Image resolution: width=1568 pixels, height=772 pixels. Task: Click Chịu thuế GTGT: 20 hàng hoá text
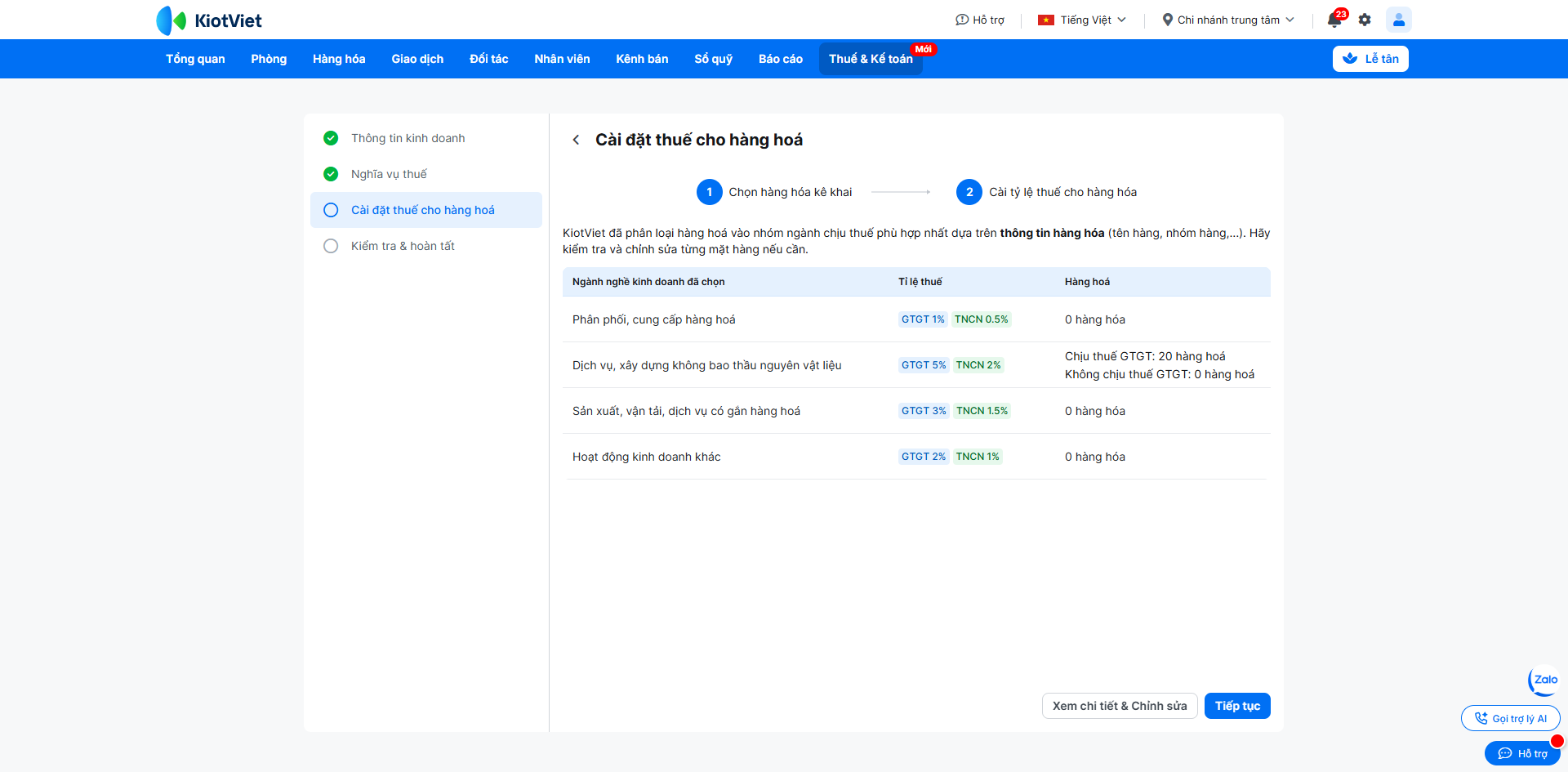(1145, 356)
